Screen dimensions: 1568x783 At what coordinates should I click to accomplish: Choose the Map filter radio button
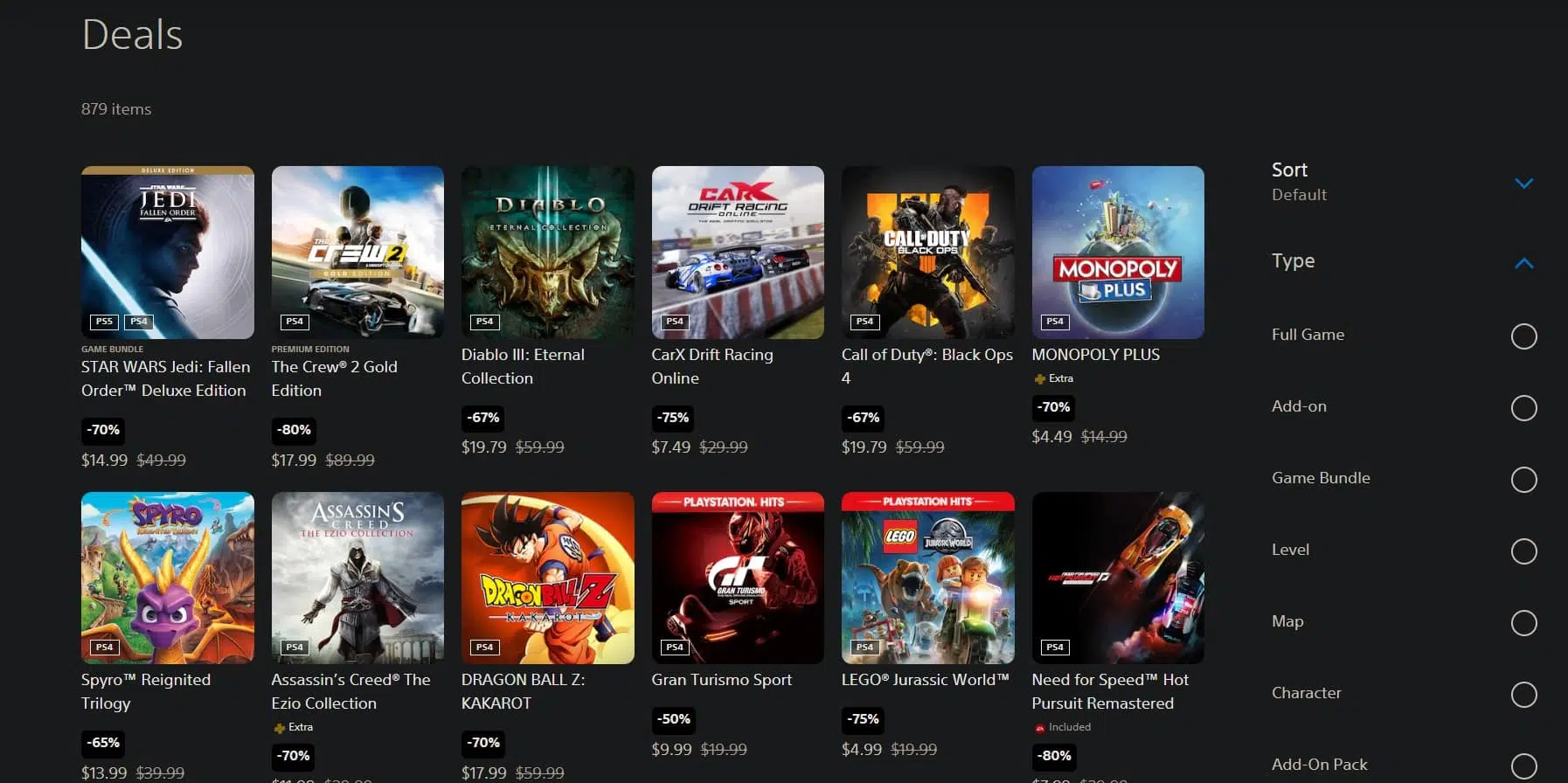1523,623
